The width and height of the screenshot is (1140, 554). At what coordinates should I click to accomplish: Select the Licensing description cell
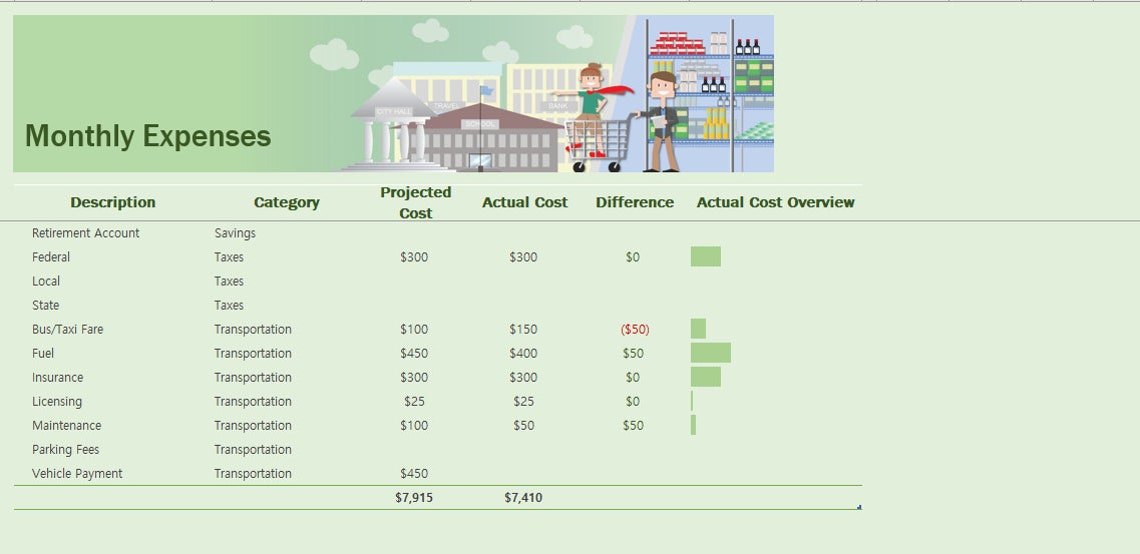tap(57, 401)
